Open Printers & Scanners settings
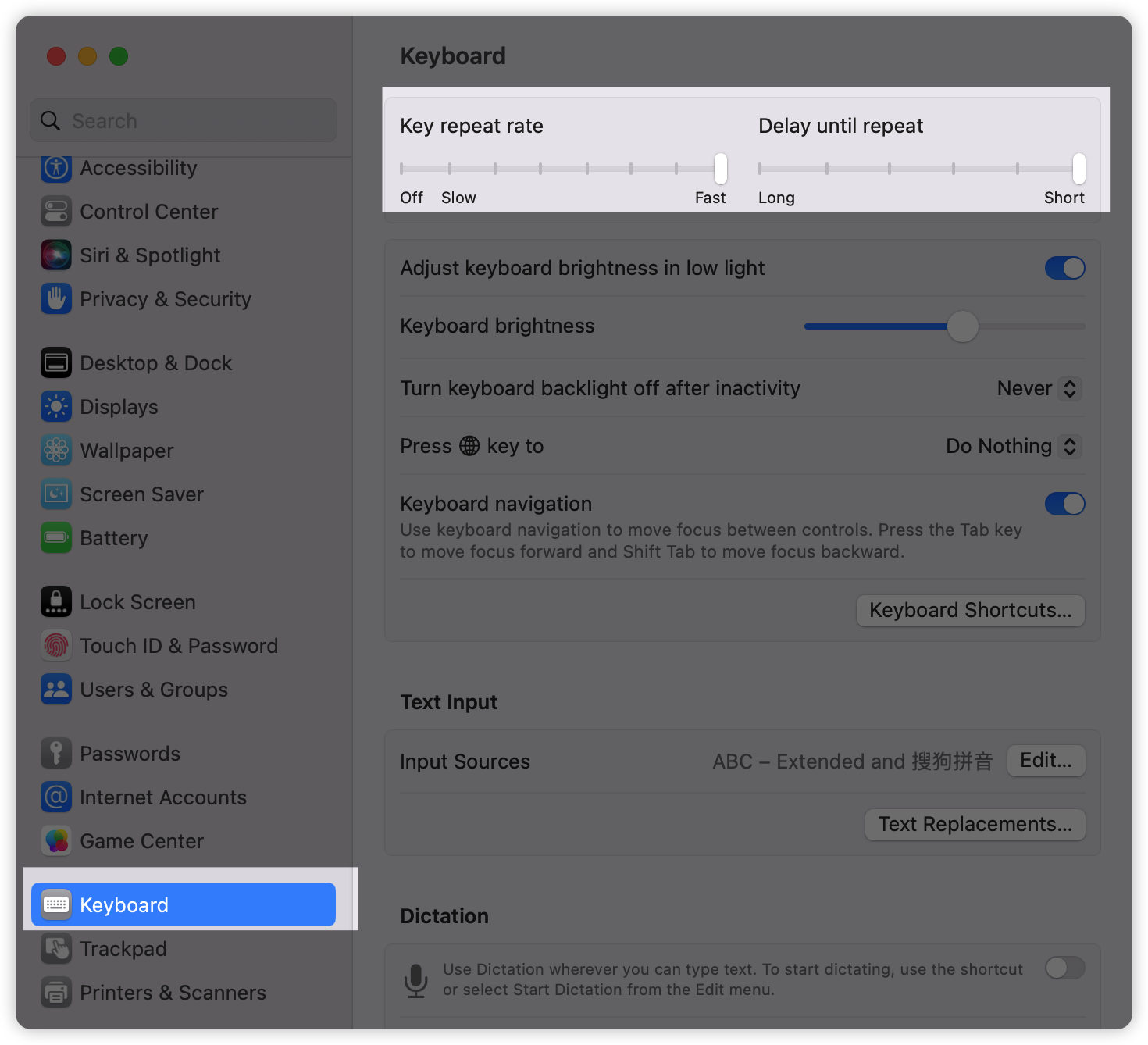 pos(184,993)
